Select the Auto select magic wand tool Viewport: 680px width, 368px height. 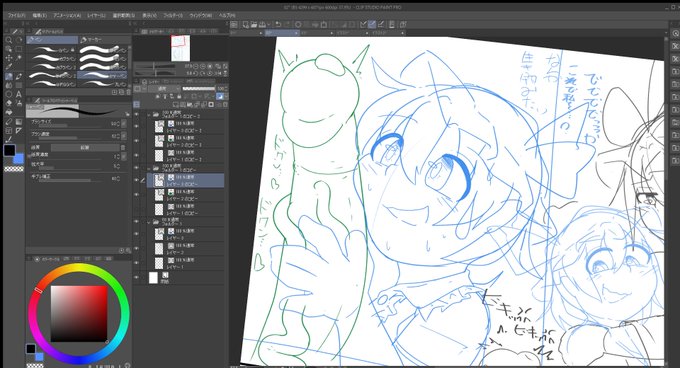[19, 58]
